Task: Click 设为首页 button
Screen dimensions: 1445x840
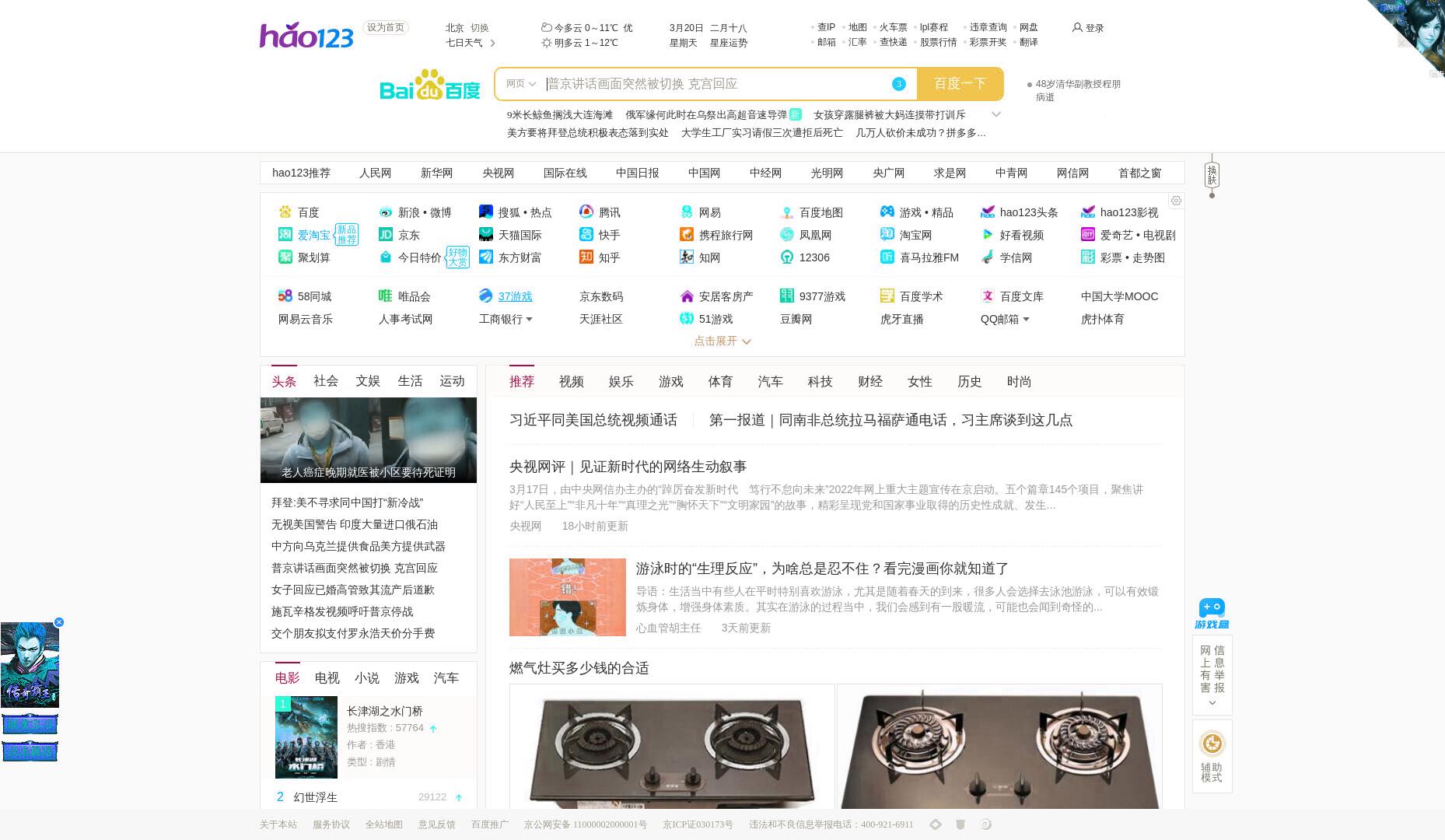Action: click(x=386, y=28)
